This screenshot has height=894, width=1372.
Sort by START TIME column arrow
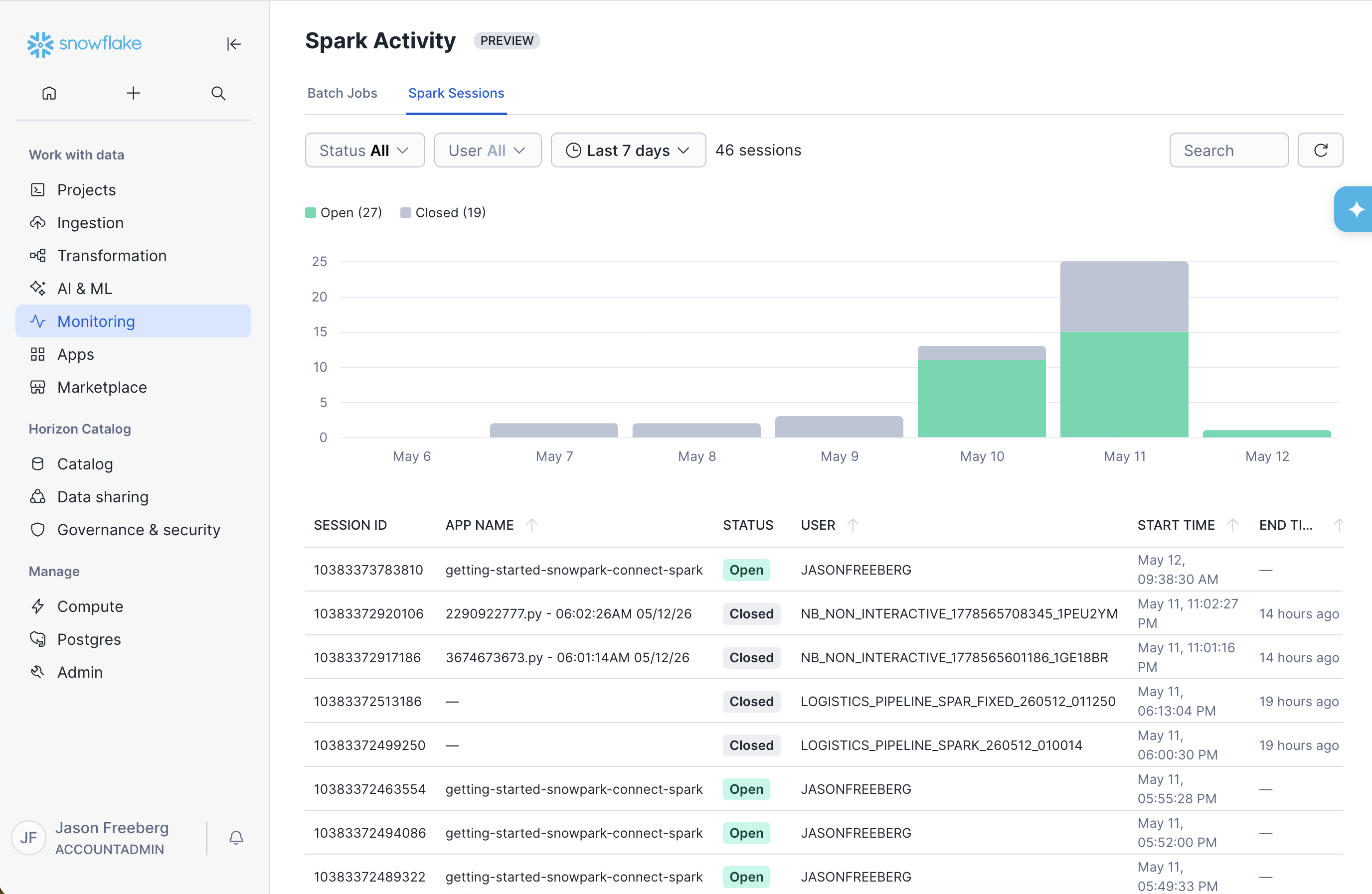(x=1232, y=525)
